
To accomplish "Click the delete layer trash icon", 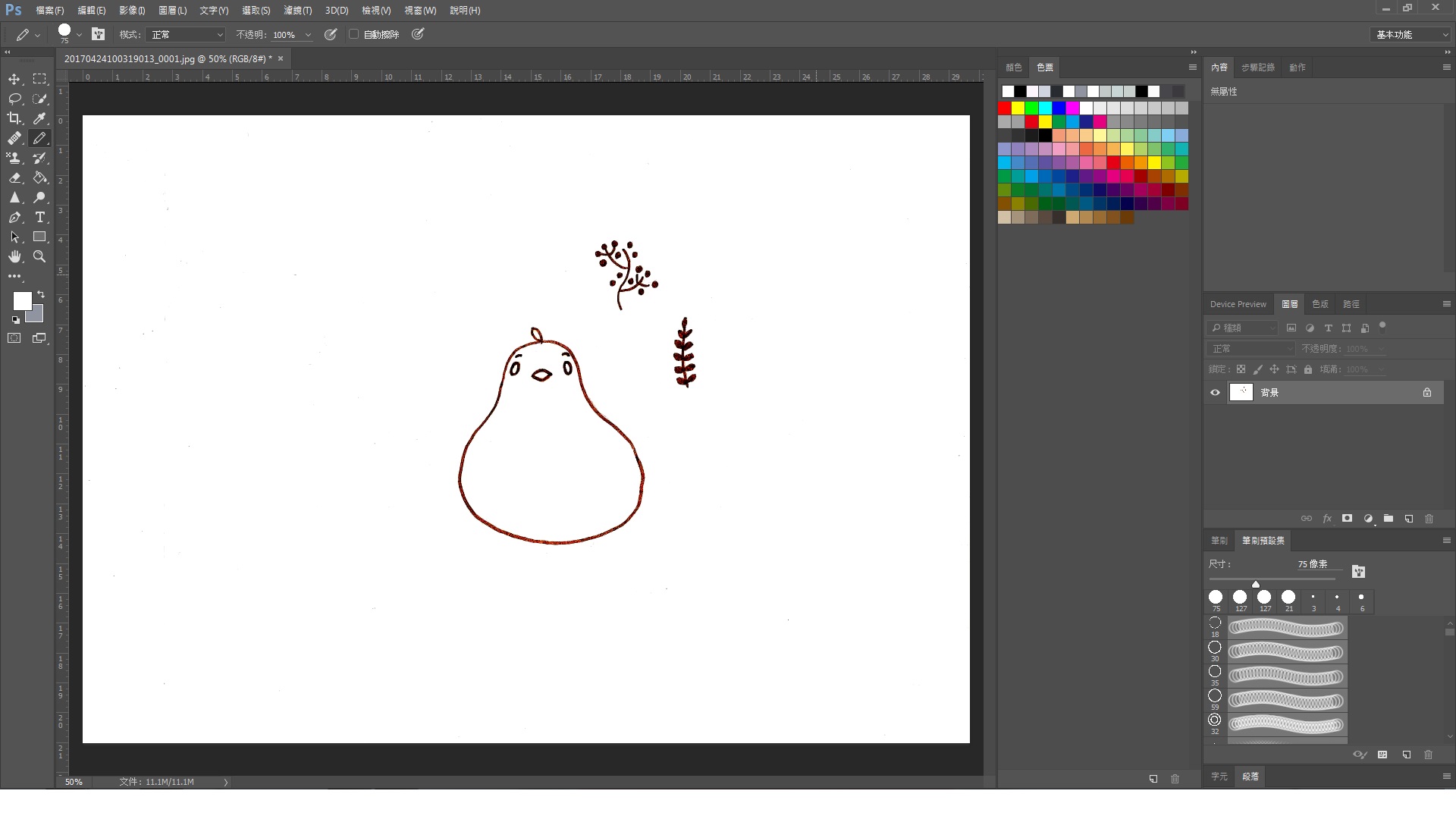I will pyautogui.click(x=1429, y=519).
